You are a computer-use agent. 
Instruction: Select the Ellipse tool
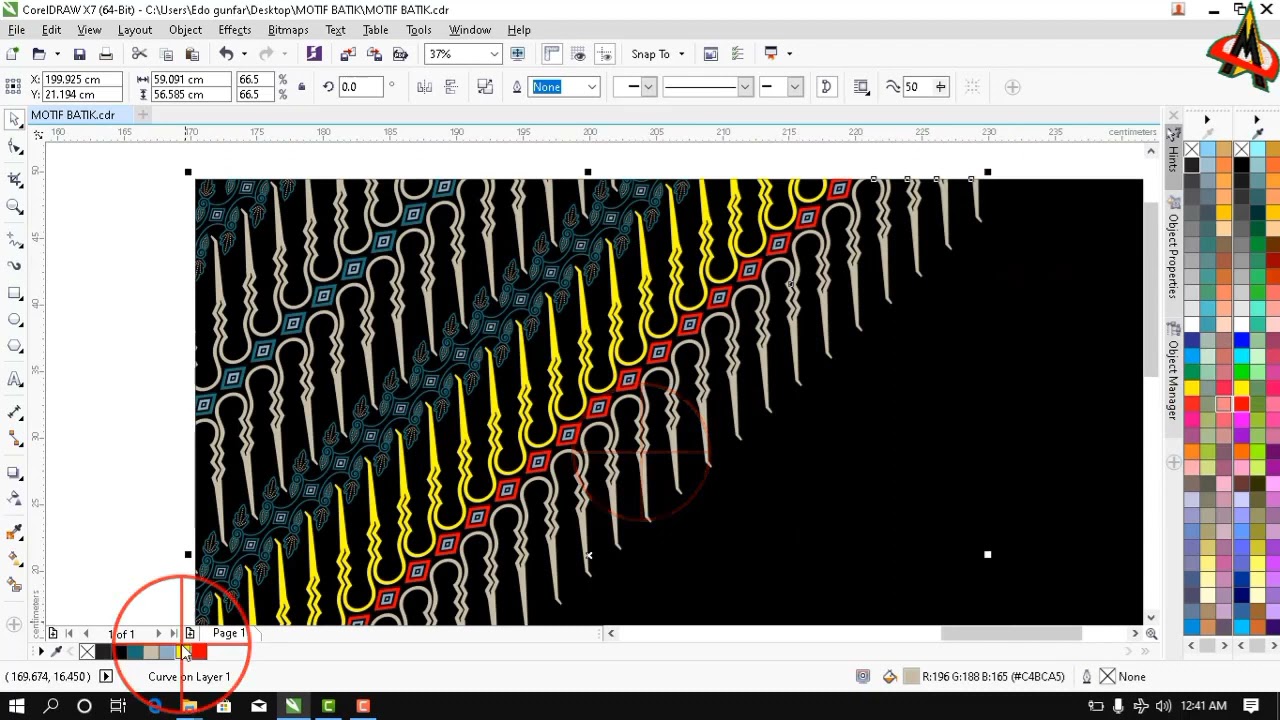click(14, 320)
